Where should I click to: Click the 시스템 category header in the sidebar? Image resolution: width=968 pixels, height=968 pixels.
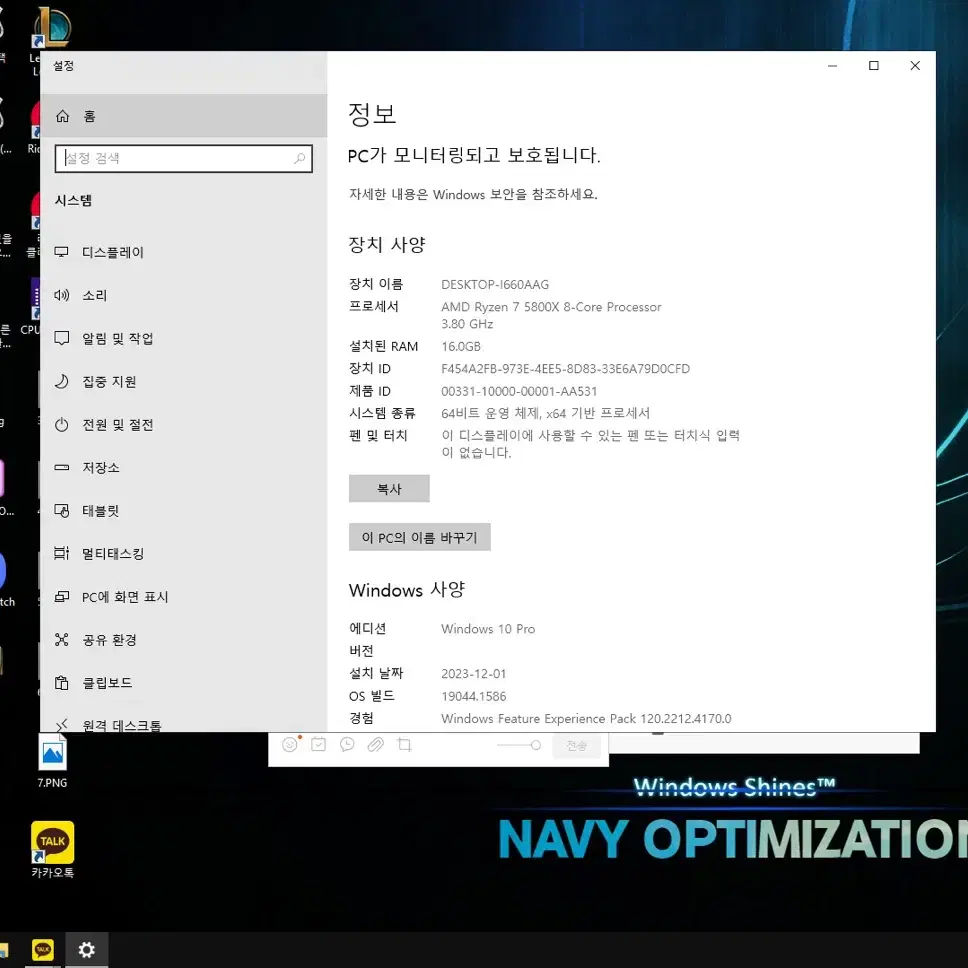73,200
